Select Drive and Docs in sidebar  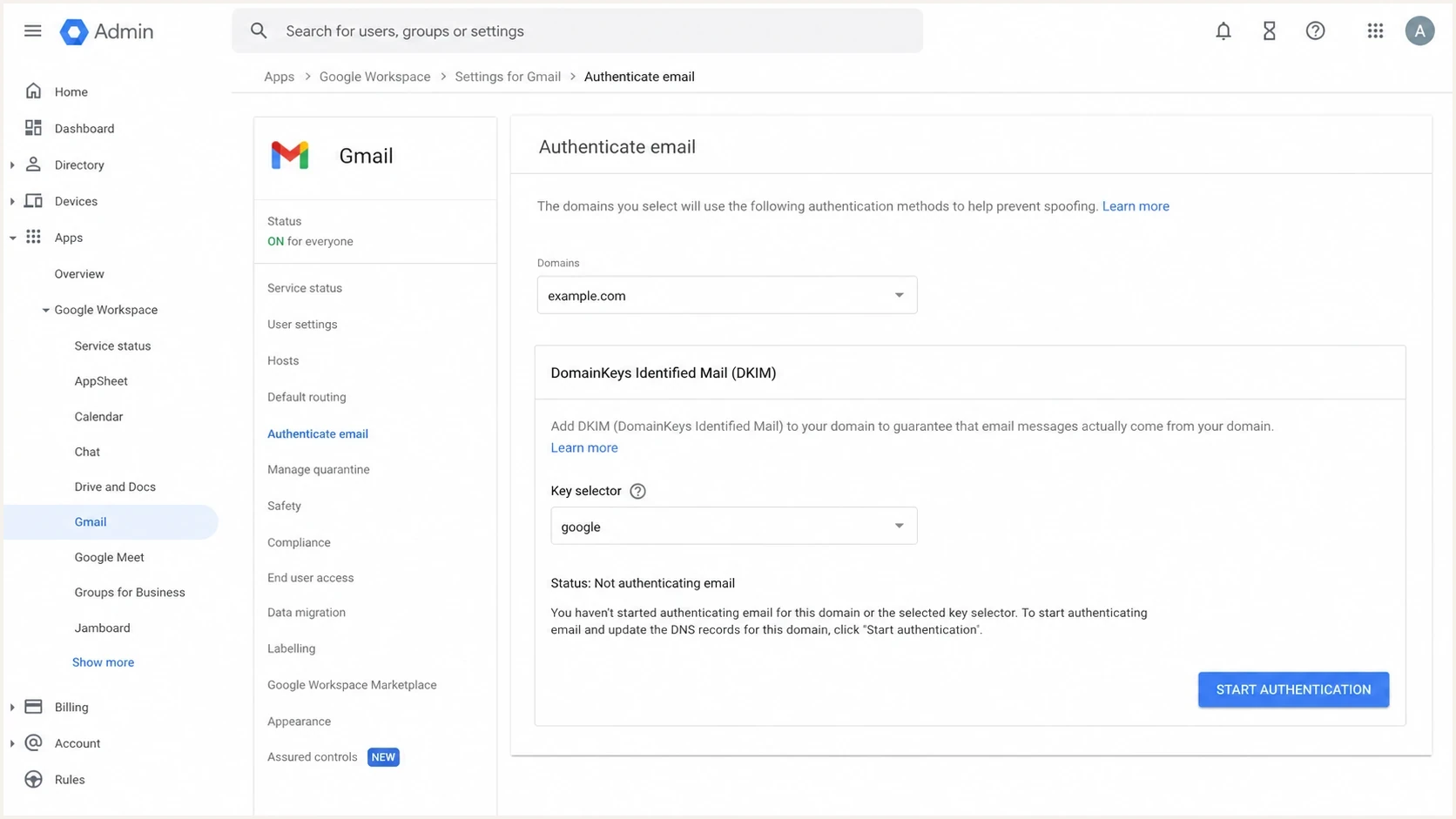[x=115, y=487]
